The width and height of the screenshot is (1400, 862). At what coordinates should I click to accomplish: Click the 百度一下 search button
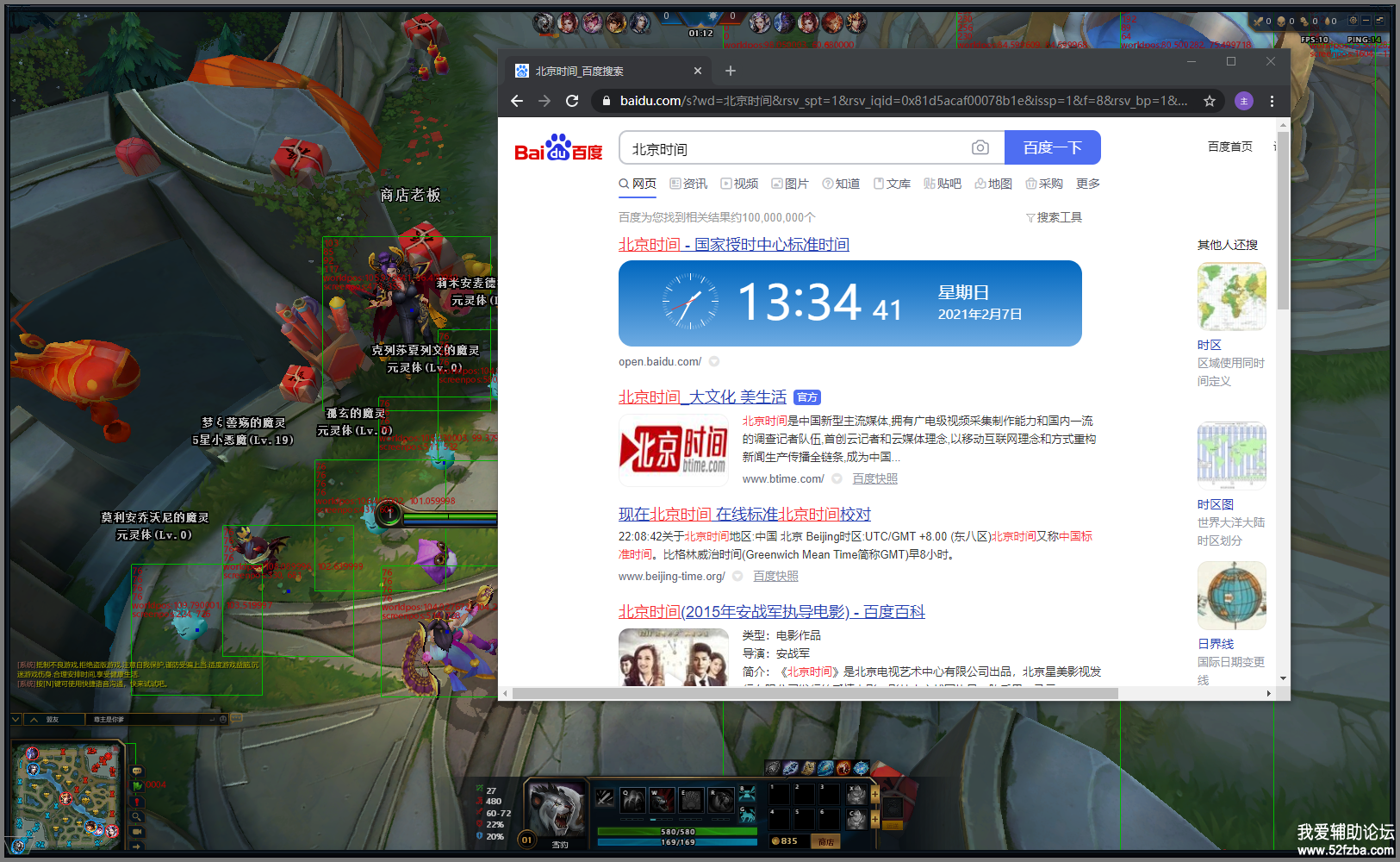[x=1053, y=147]
